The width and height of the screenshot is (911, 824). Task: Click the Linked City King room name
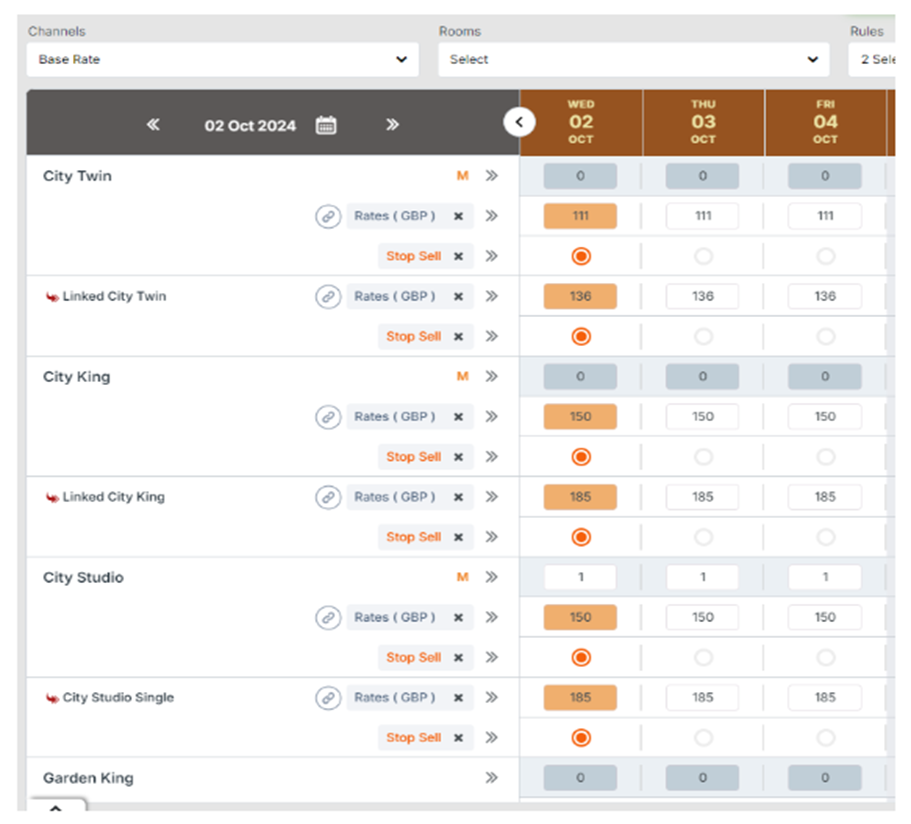[x=113, y=497]
